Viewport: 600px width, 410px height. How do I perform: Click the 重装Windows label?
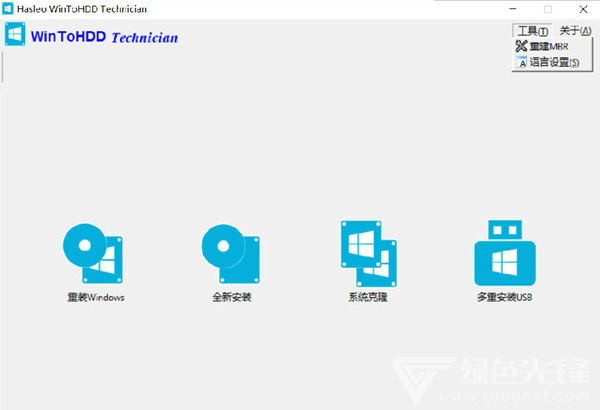pos(96,297)
